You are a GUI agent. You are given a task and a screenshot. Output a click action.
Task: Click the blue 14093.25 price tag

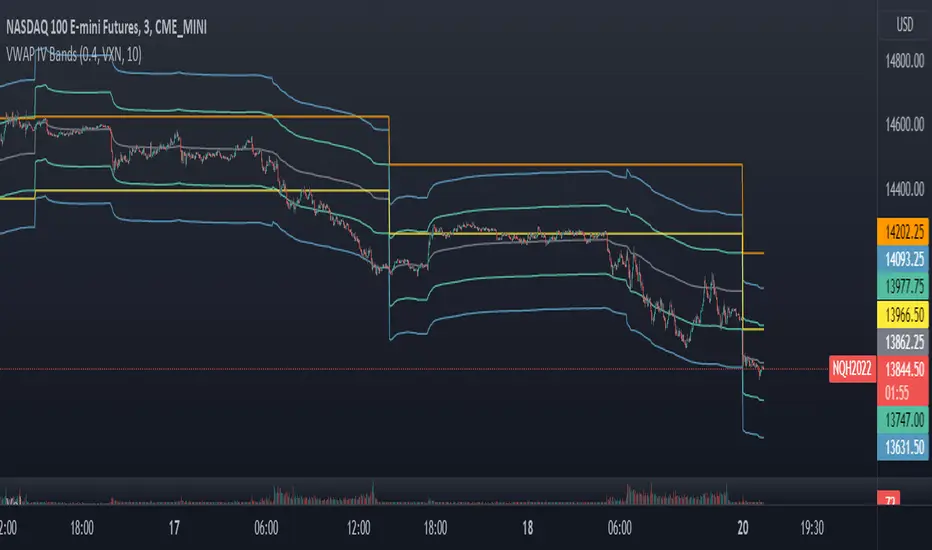coord(903,259)
